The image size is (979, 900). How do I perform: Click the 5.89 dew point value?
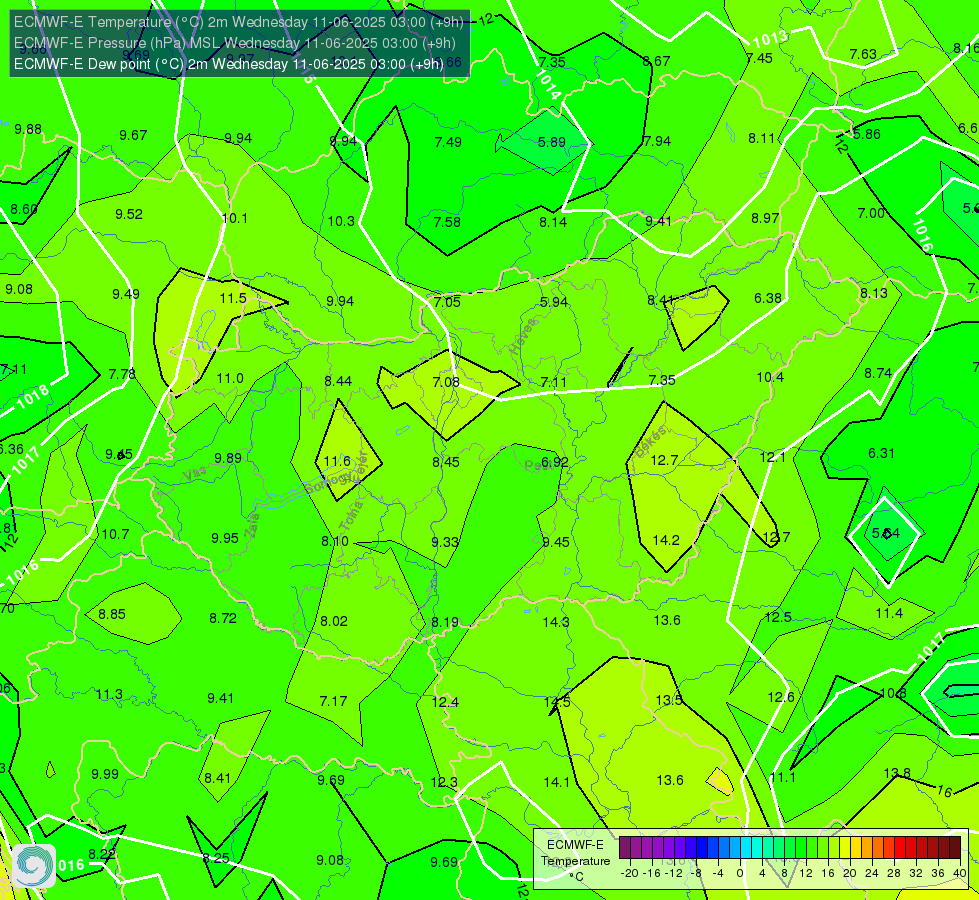click(551, 142)
